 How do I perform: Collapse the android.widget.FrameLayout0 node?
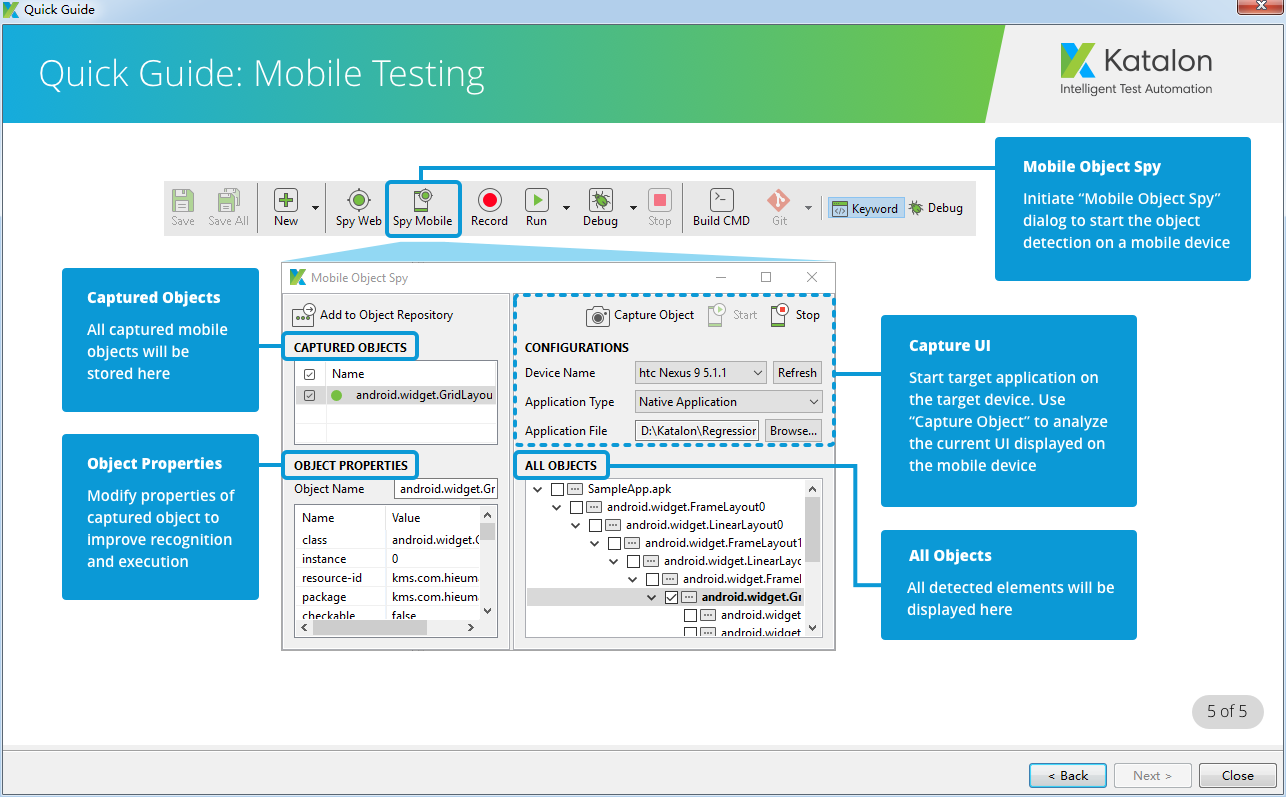coord(558,507)
